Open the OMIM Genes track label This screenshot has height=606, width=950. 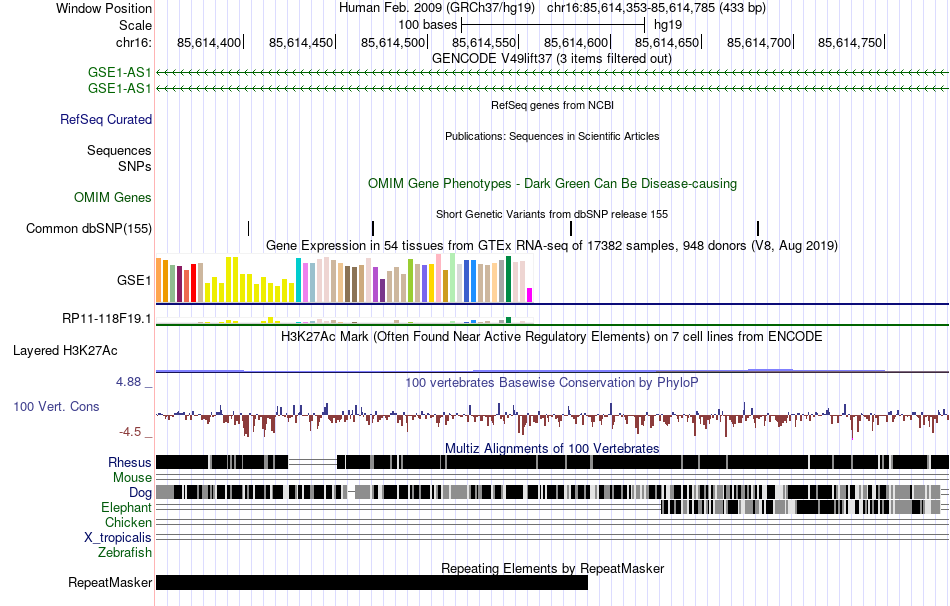coord(113,198)
